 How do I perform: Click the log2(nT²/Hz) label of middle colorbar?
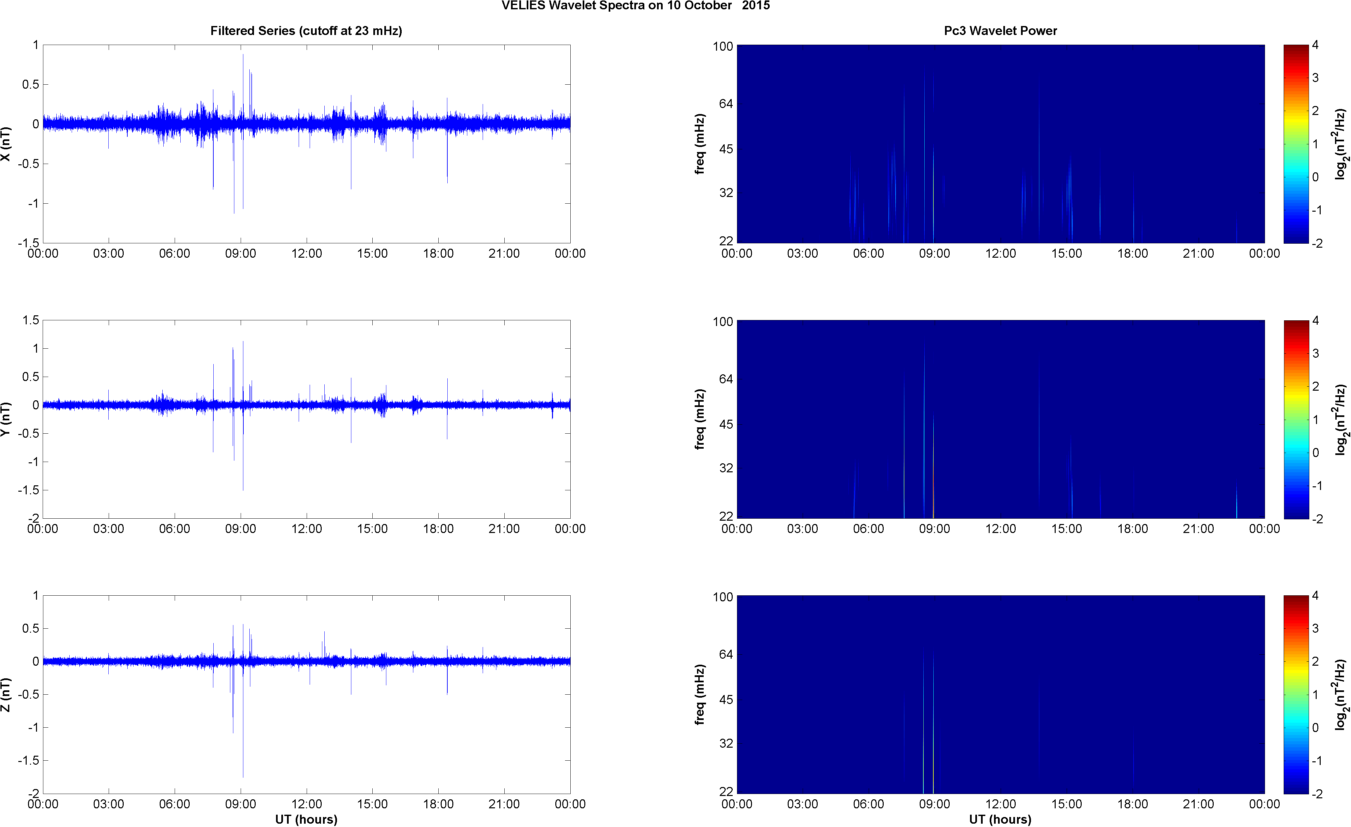click(x=1341, y=419)
